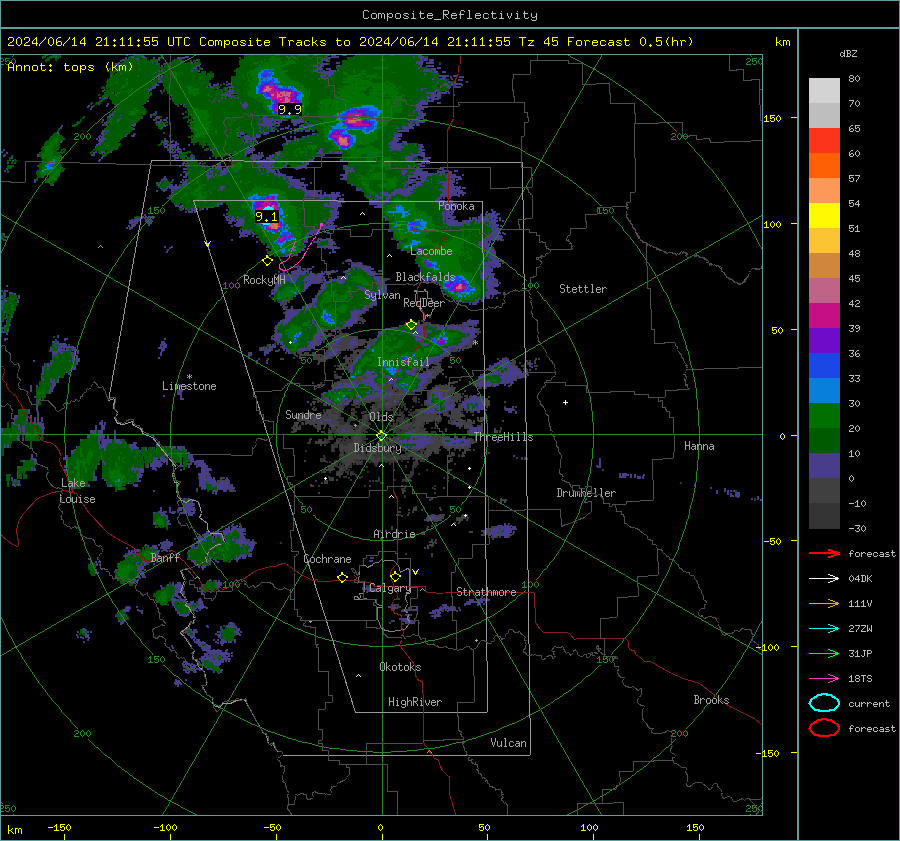The height and width of the screenshot is (841, 900).
Task: Click the 18TS legend label
Action: tap(860, 679)
